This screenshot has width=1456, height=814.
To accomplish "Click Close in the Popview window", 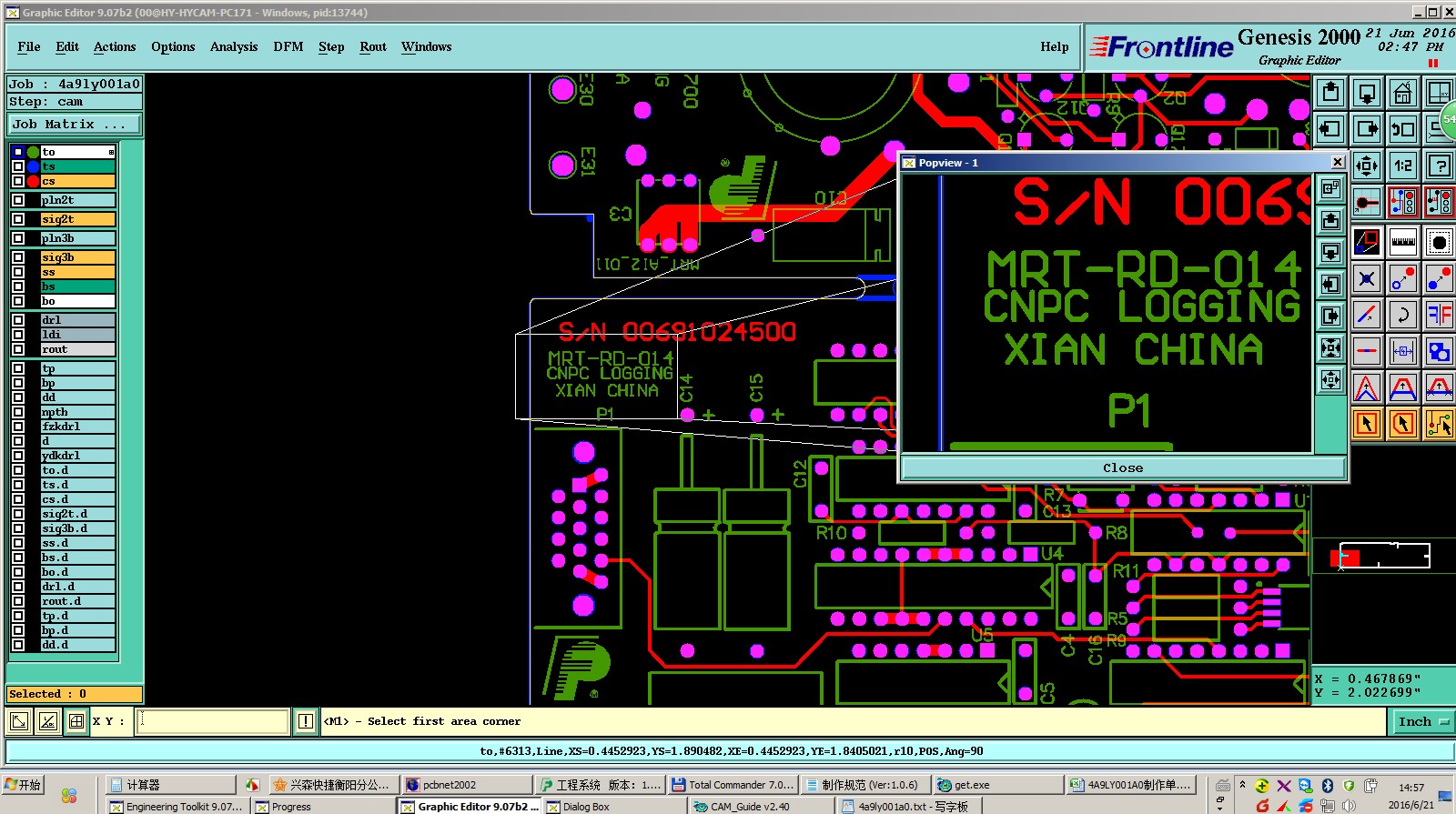I will tap(1123, 467).
